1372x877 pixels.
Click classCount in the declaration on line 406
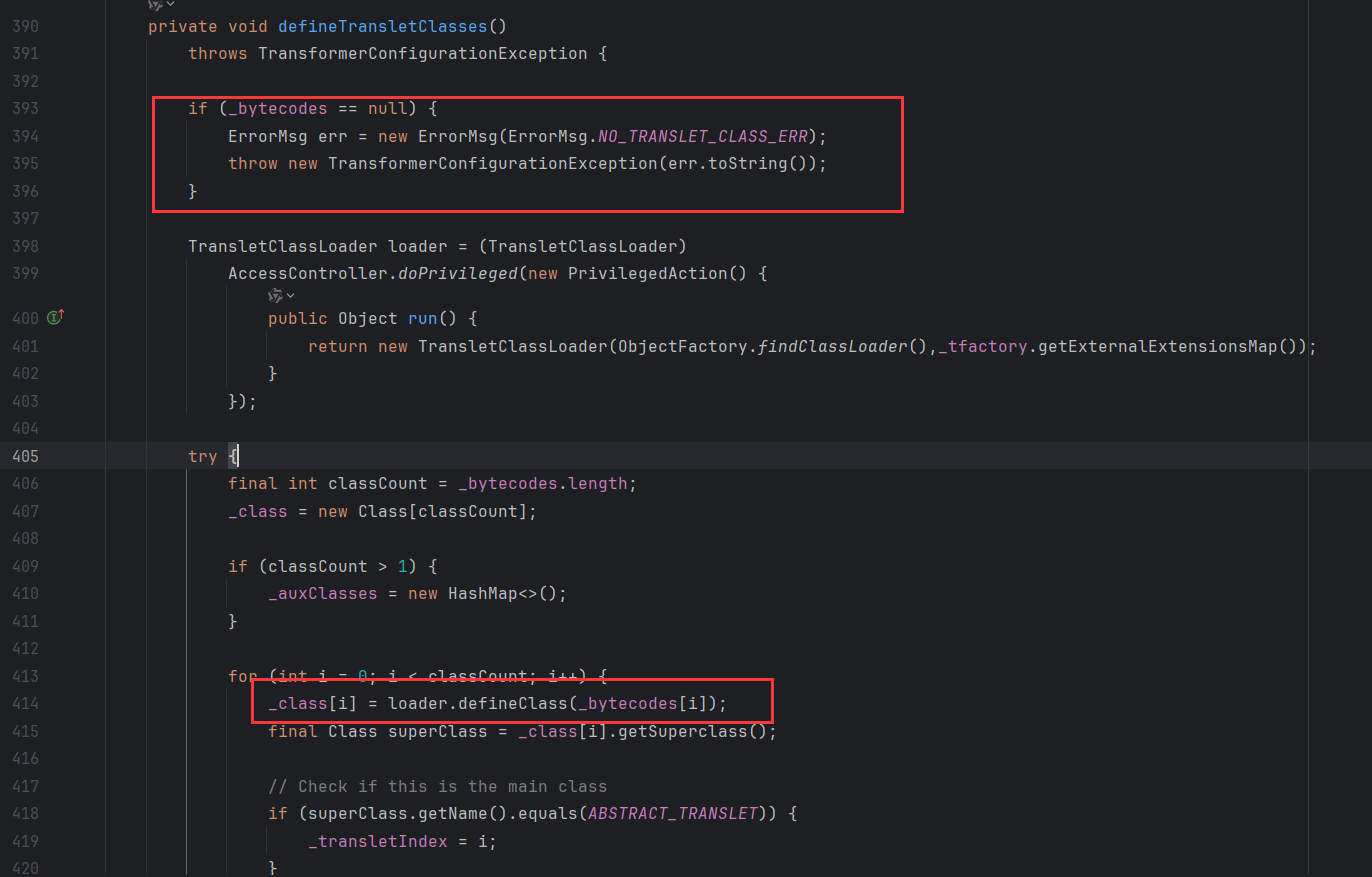click(x=378, y=483)
